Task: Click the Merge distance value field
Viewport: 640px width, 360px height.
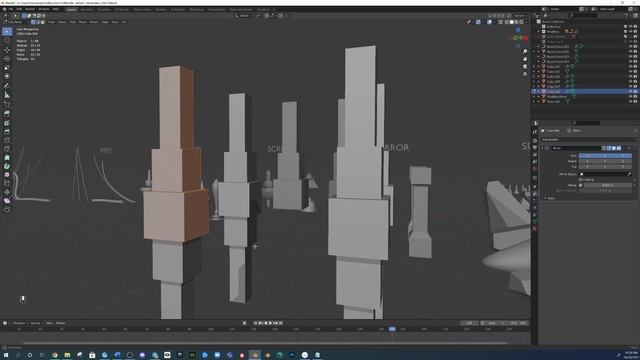Action: point(608,185)
